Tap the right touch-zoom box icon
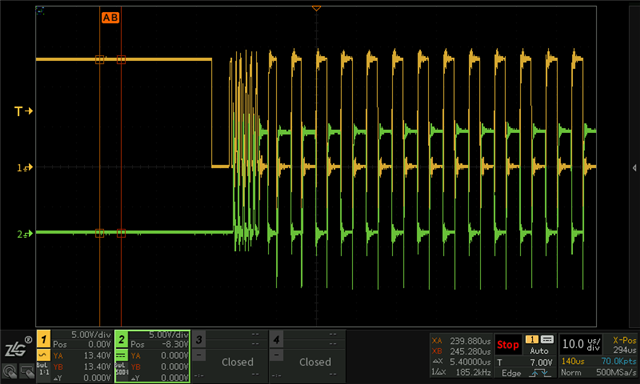The image size is (640, 384). click(27, 371)
